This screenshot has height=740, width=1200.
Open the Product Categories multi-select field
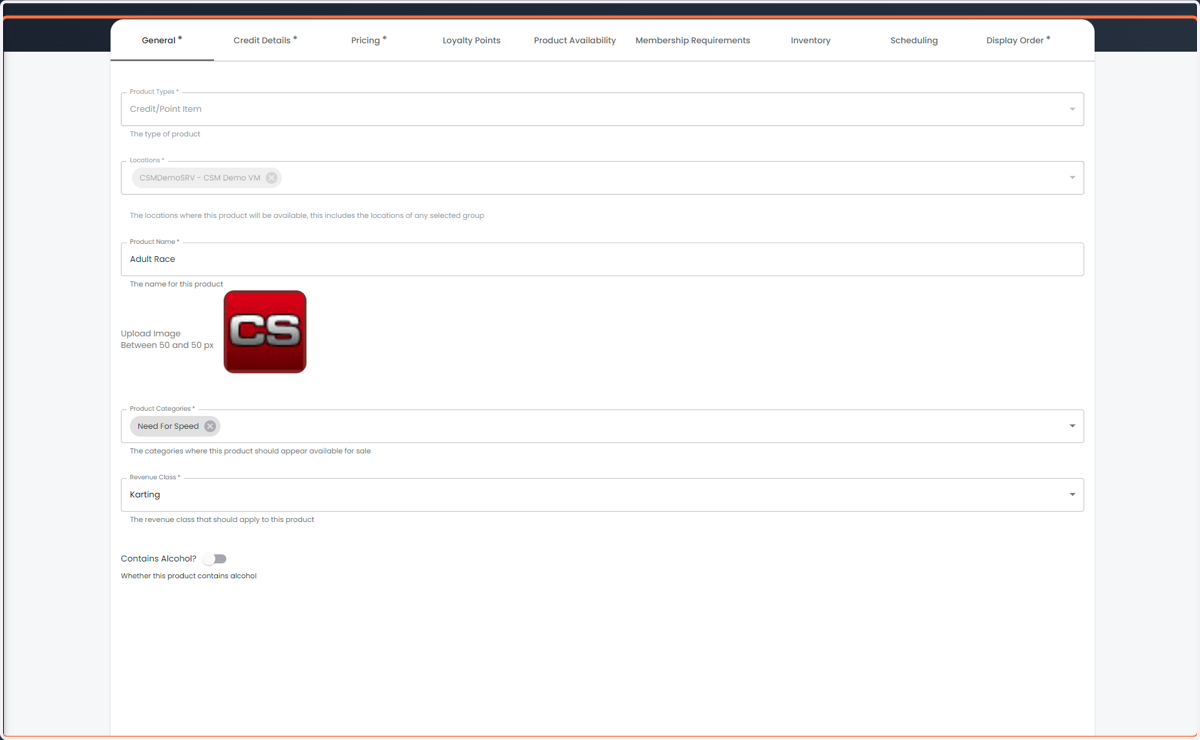pos(602,426)
